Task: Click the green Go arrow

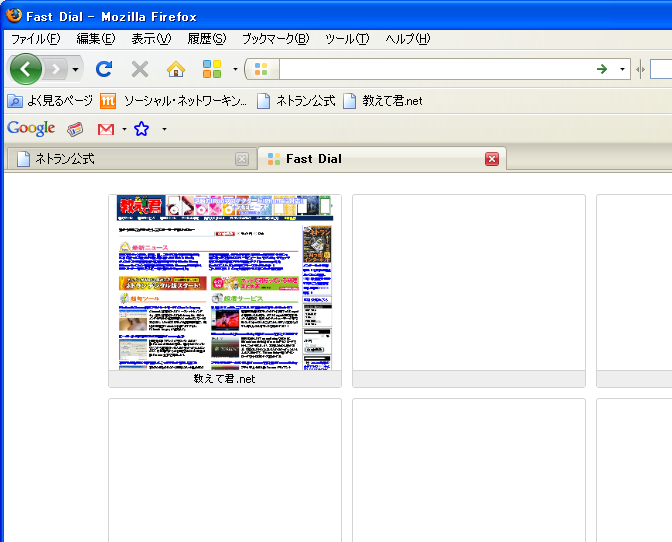Action: pyautogui.click(x=602, y=69)
